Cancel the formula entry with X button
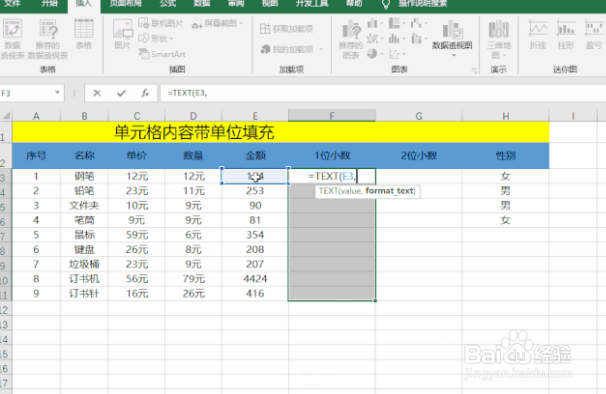This screenshot has width=606, height=394. pyautogui.click(x=97, y=93)
